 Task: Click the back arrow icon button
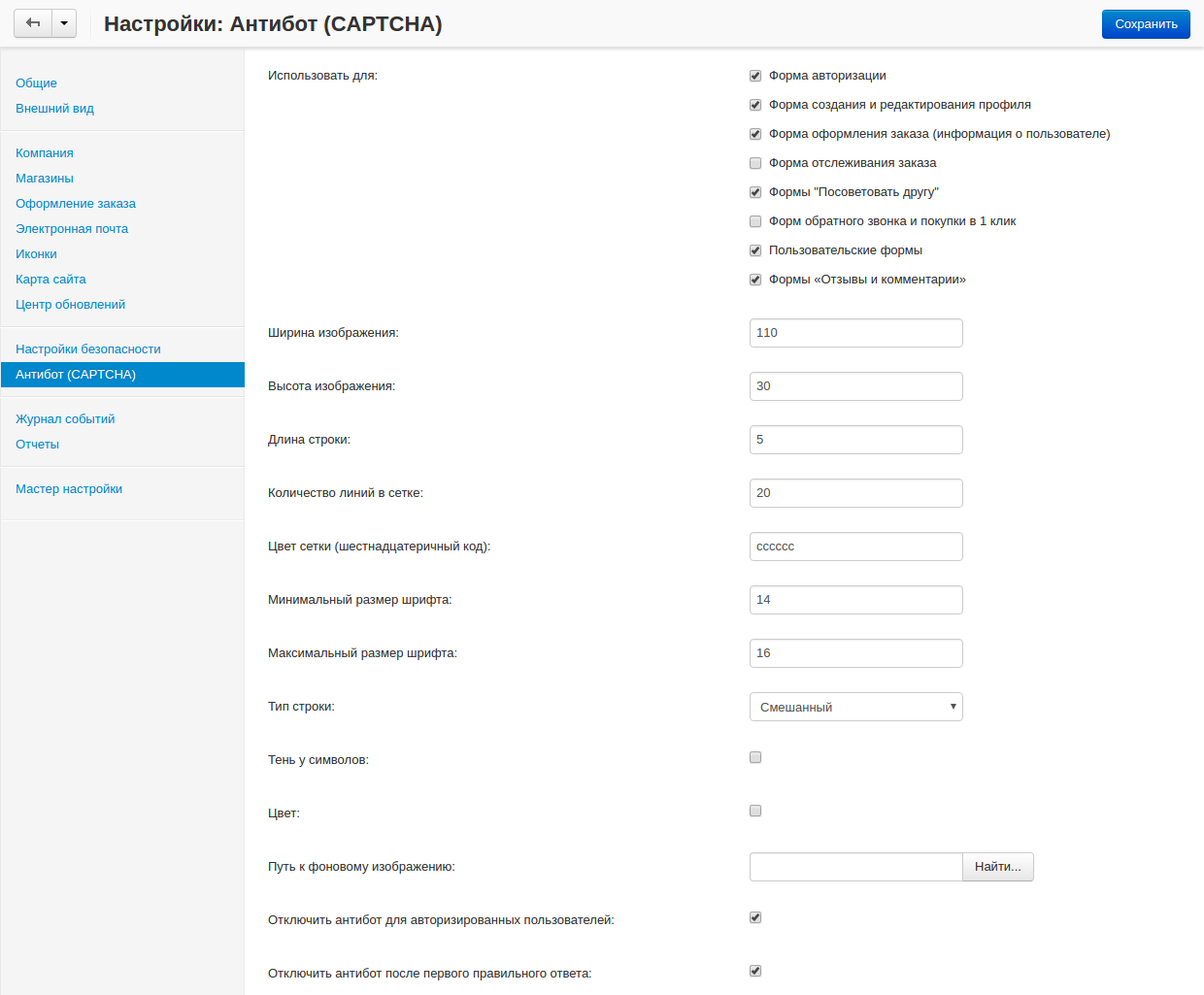click(33, 23)
